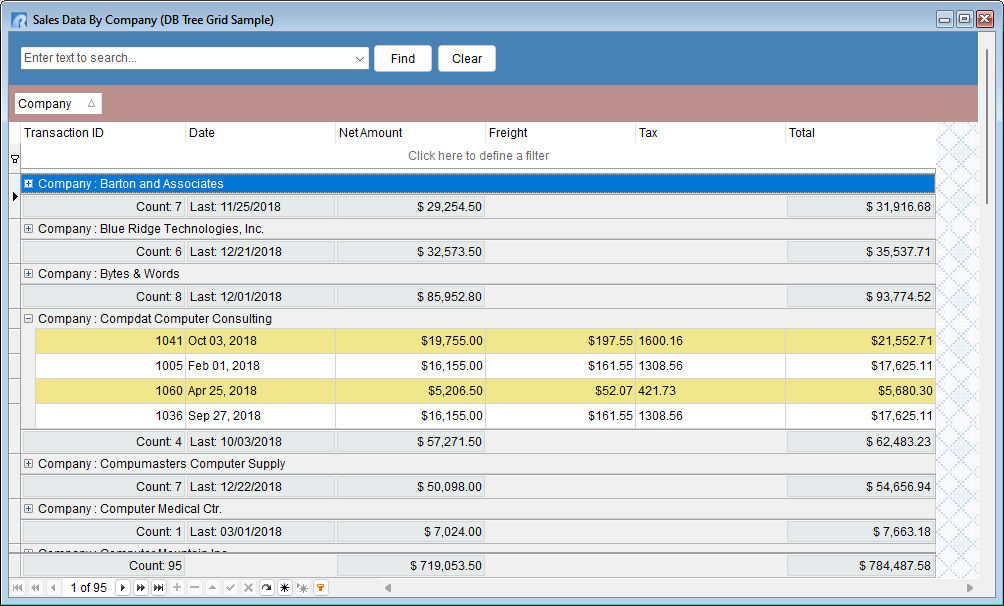Image resolution: width=1004 pixels, height=606 pixels.
Task: Jump forward one page in navigator
Action: 141,587
